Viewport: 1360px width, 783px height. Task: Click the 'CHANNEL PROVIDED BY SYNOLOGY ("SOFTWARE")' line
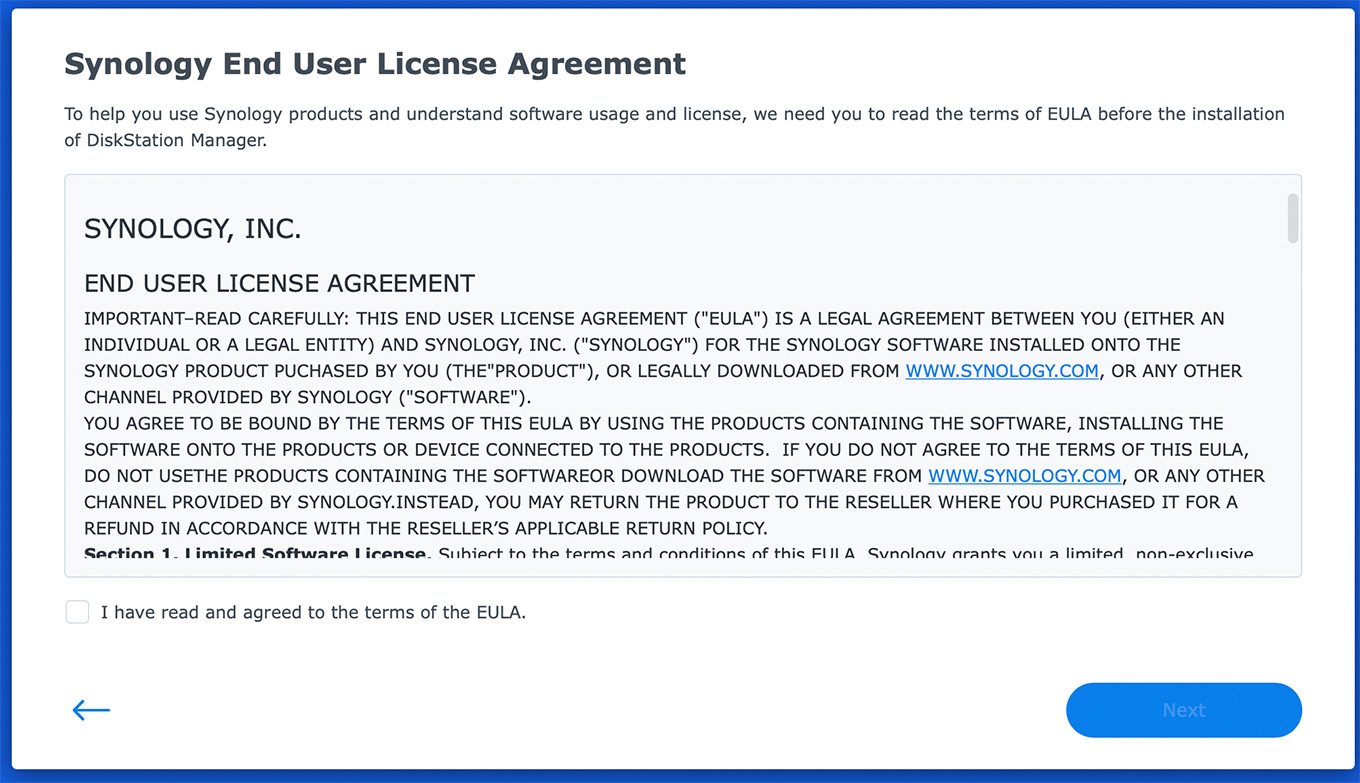pos(307,397)
